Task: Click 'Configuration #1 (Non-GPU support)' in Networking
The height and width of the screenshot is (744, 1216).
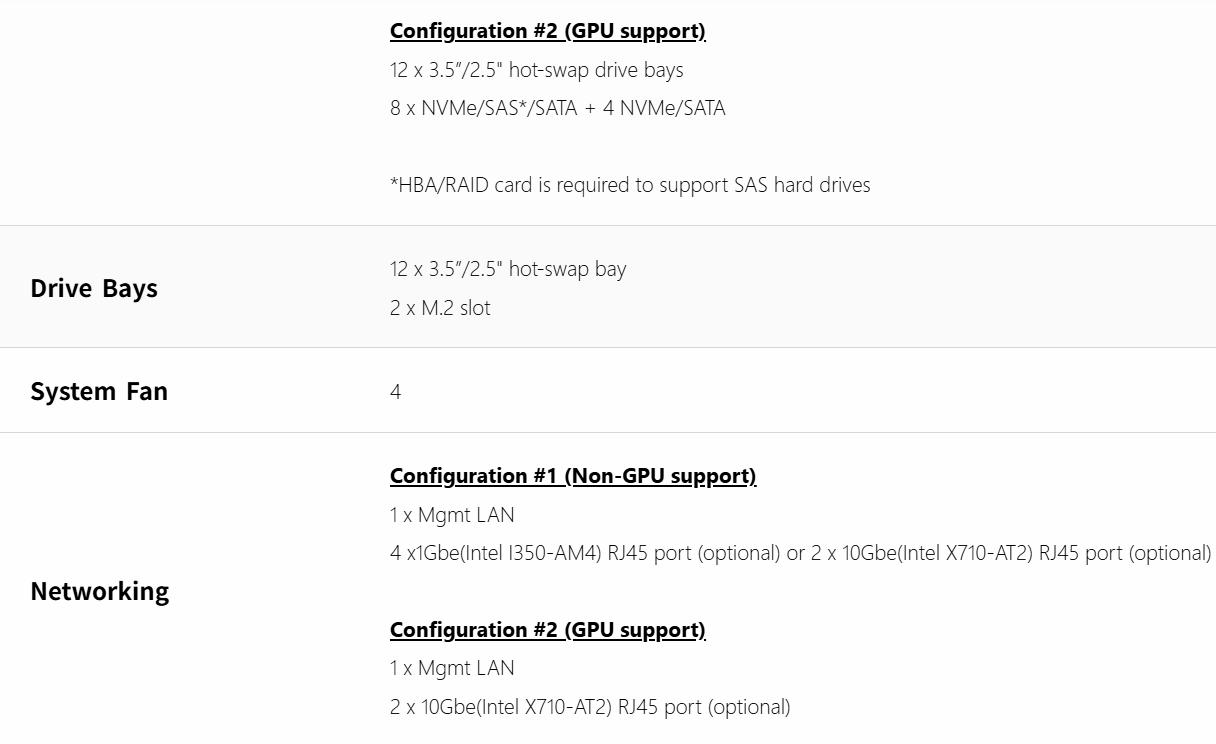Action: [x=572, y=476]
